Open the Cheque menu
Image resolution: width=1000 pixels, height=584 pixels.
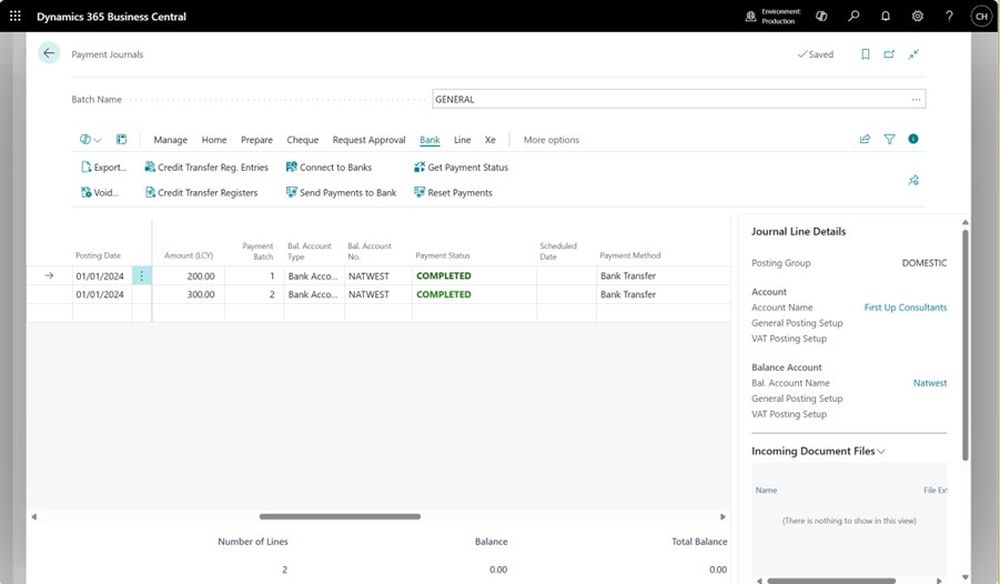pos(302,140)
